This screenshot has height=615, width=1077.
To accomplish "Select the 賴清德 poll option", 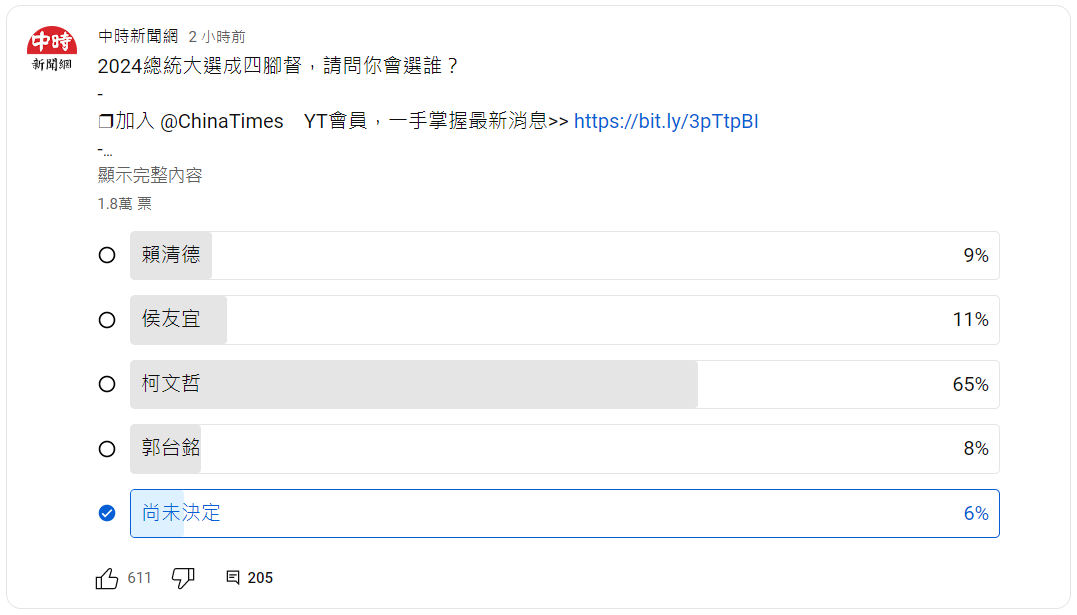I will pos(107,255).
